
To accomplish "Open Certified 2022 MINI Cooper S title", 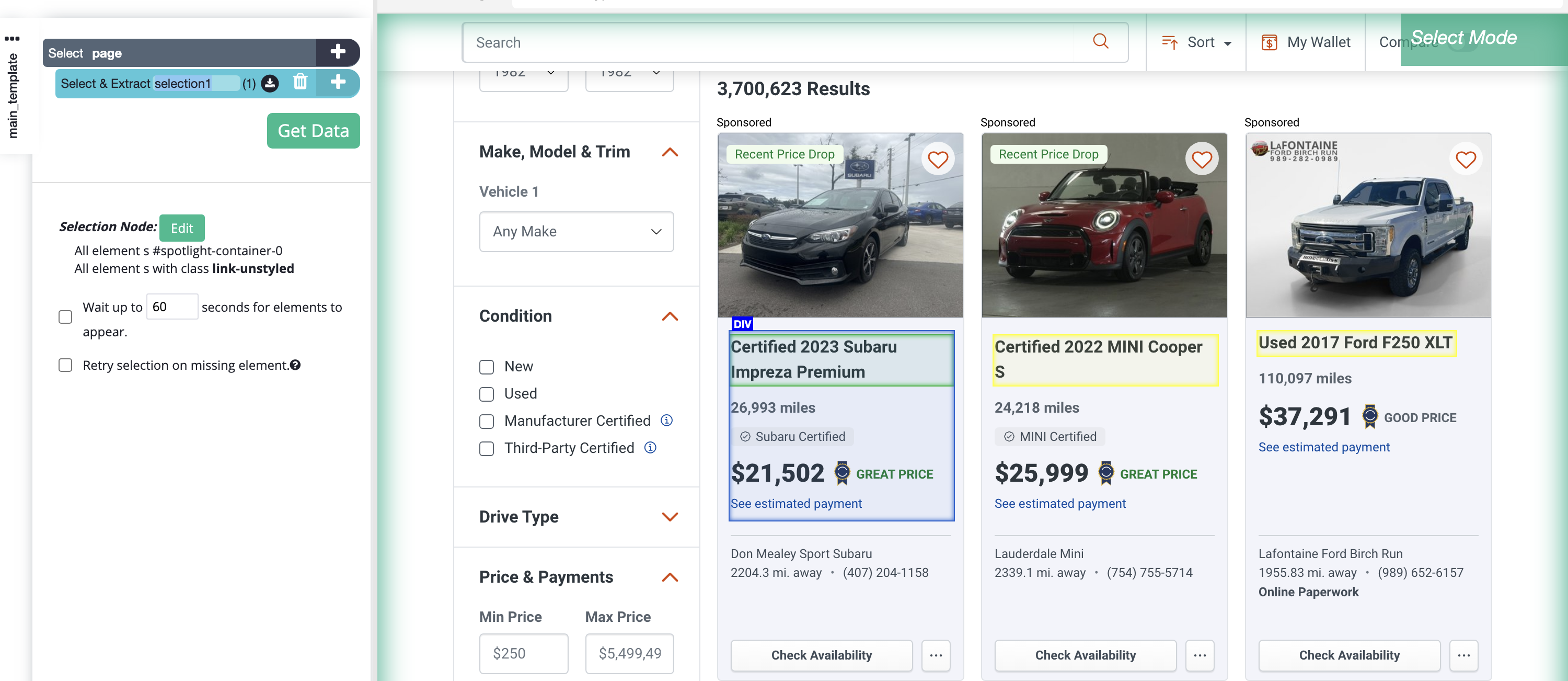I will click(1105, 359).
